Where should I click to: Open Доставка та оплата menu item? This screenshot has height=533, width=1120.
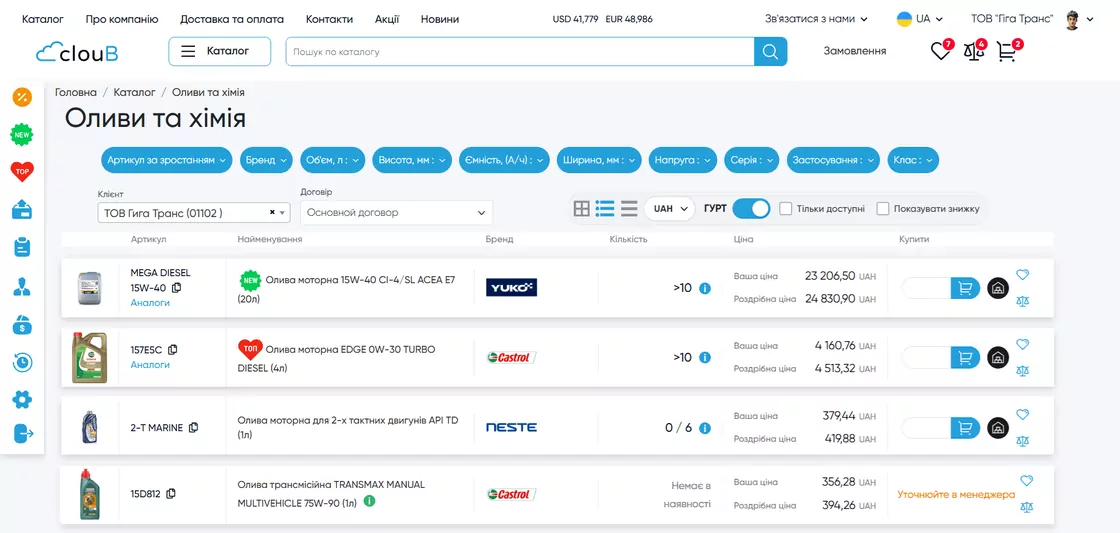coord(232,19)
